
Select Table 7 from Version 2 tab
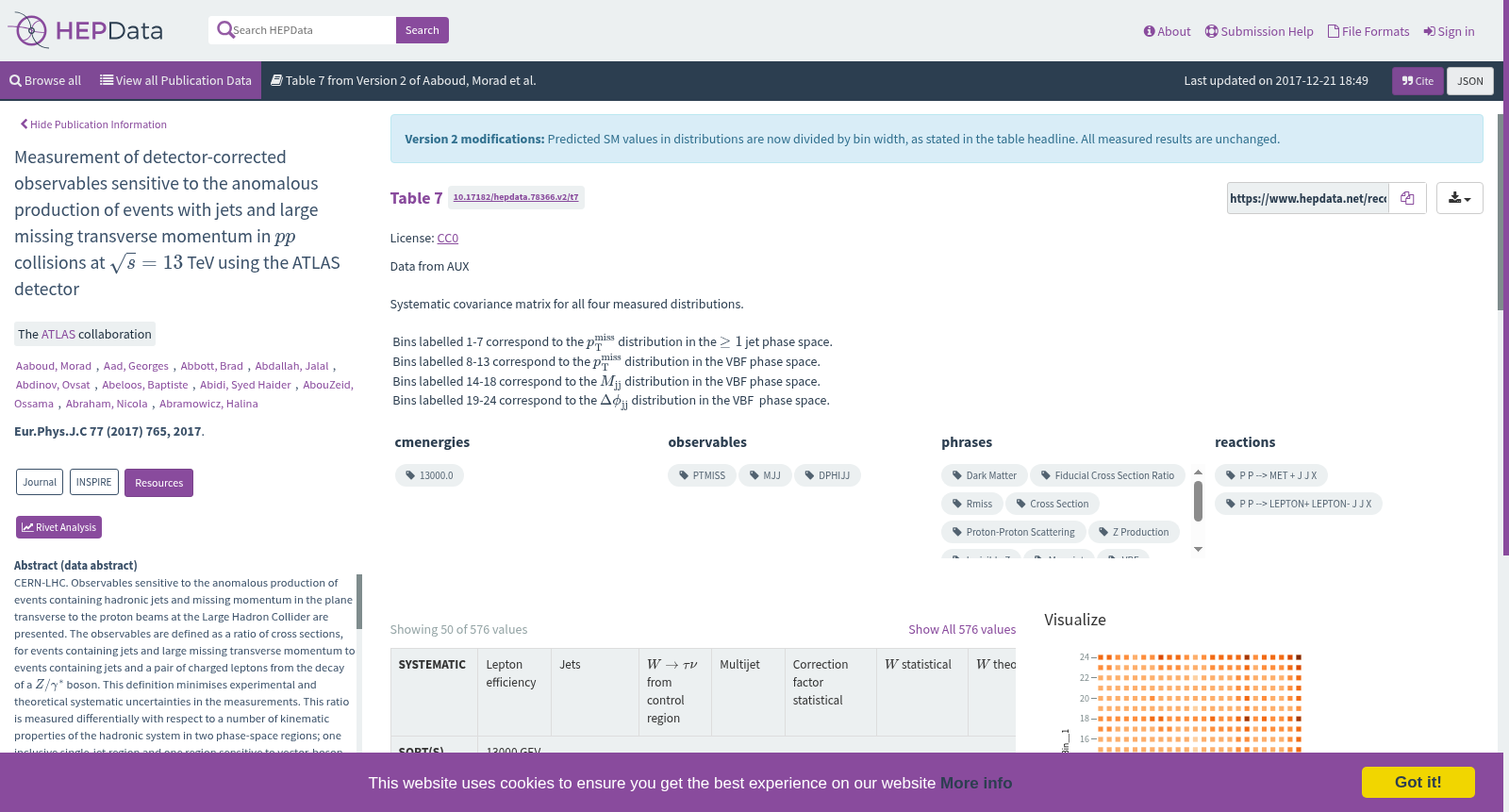[x=404, y=80]
